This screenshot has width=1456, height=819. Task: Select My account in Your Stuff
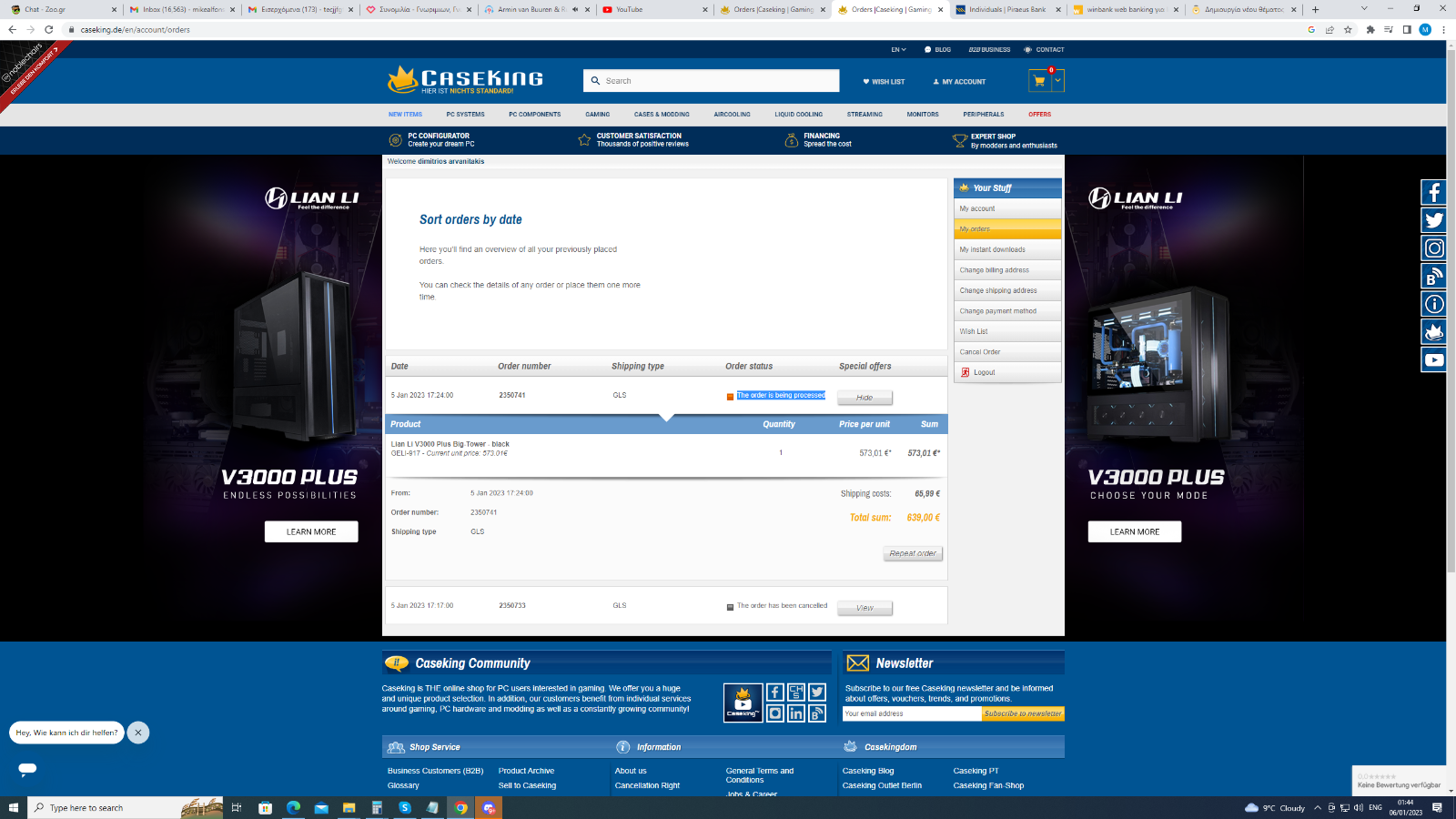pos(1007,208)
